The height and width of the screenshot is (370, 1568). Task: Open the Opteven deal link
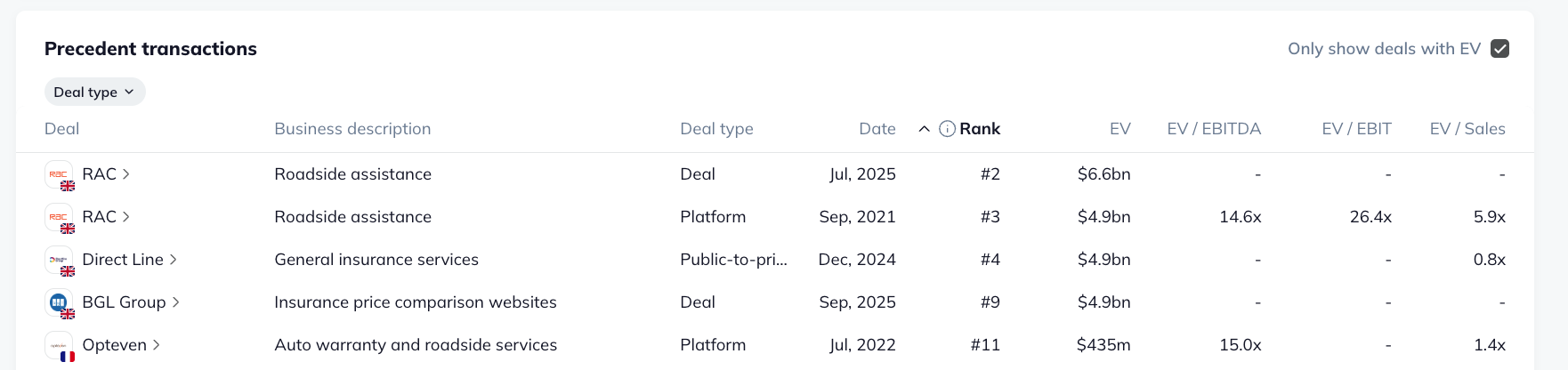114,345
